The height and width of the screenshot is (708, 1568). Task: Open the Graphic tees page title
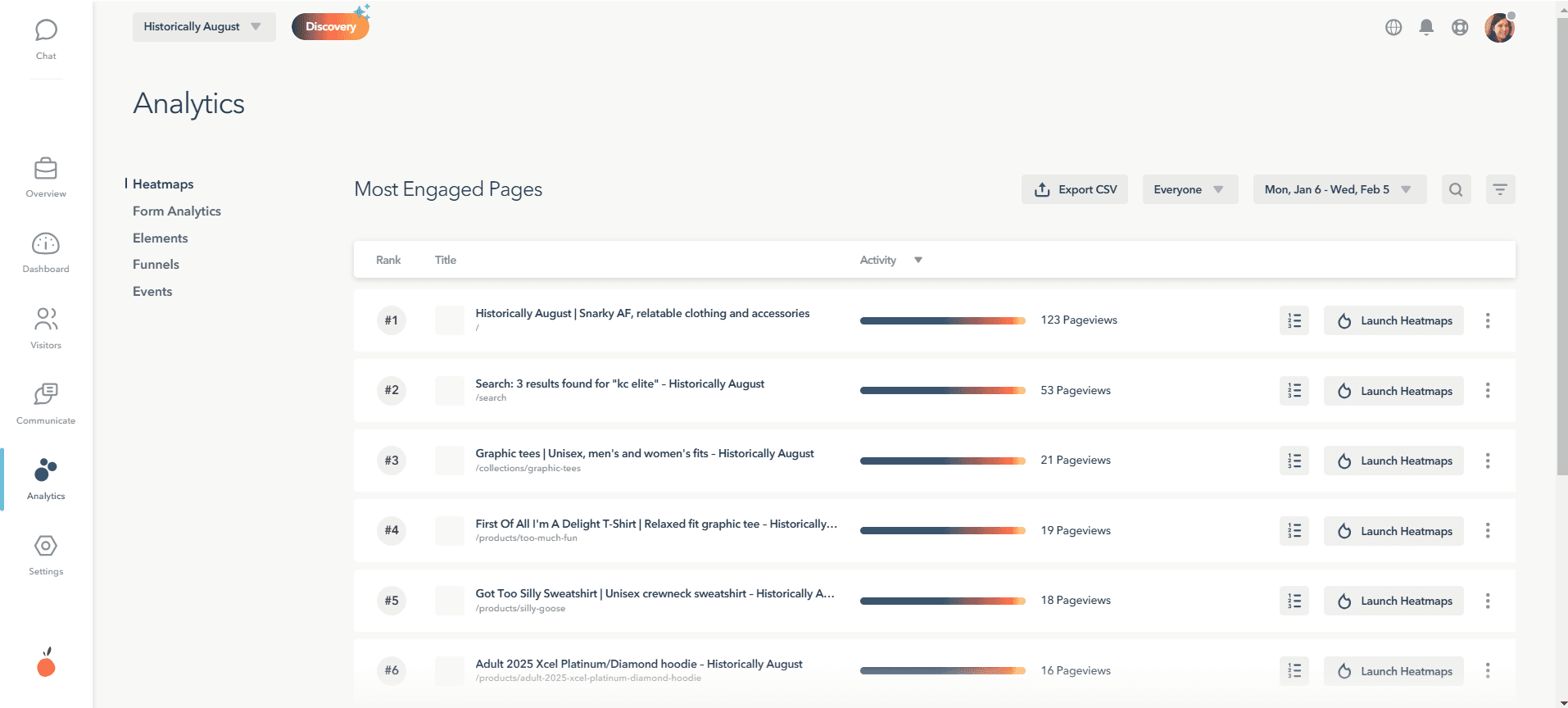[645, 453]
